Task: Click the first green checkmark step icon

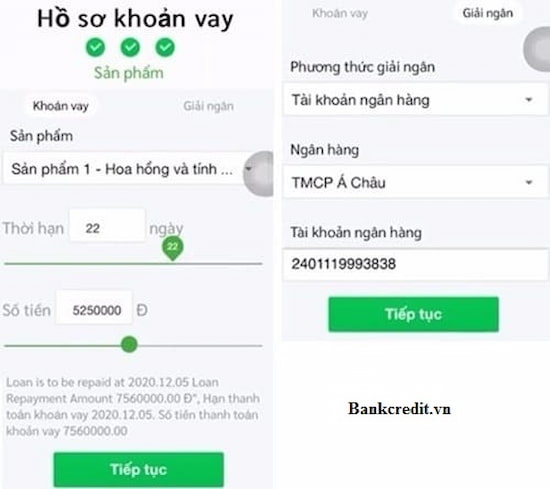Action: pyautogui.click(x=95, y=47)
